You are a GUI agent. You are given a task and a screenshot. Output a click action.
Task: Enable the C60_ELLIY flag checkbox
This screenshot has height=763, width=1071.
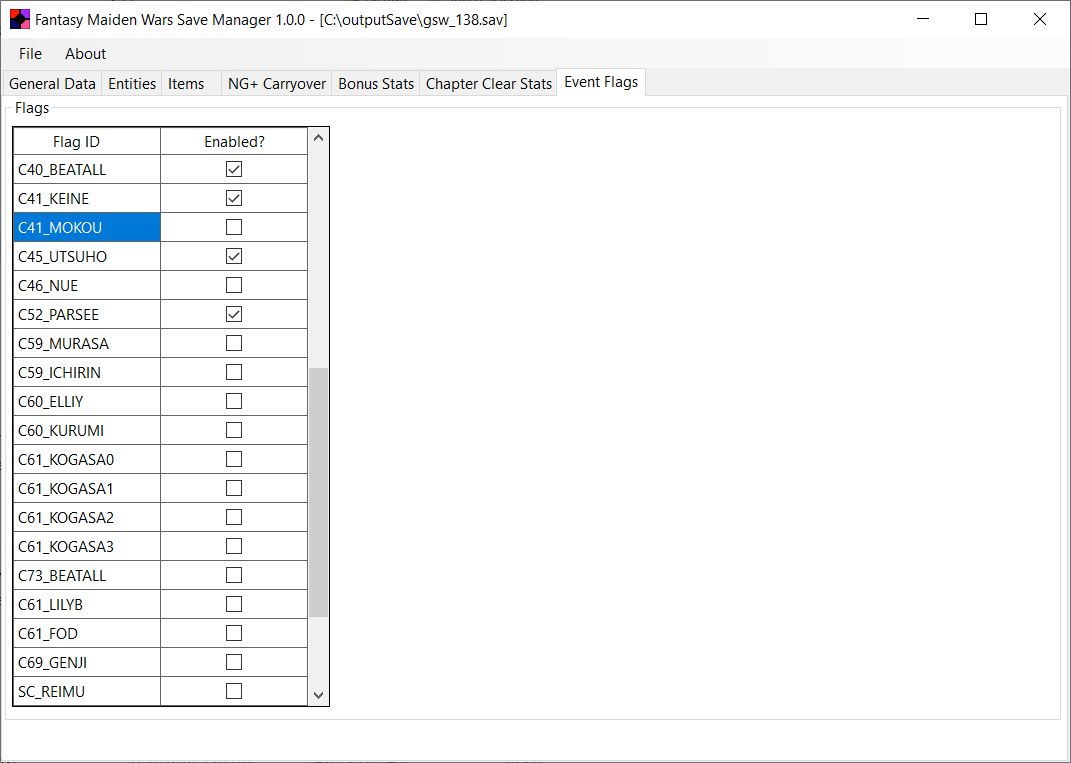coord(234,401)
